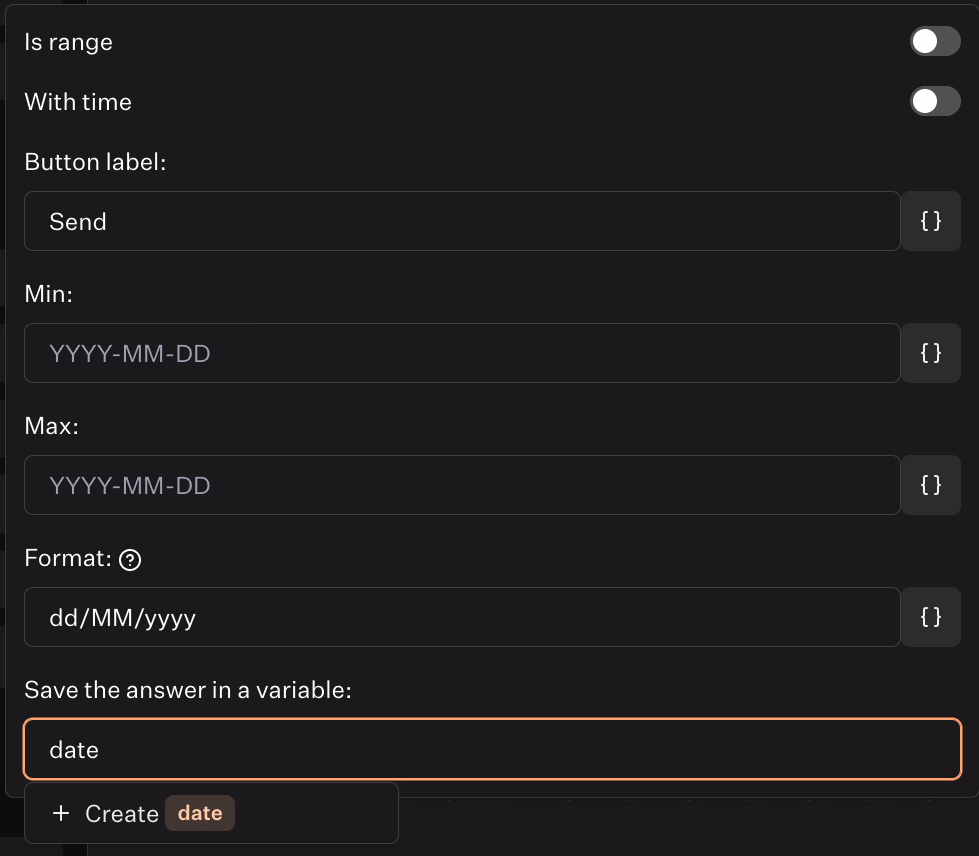979x856 pixels.
Task: Focus the Max date input field
Action: point(462,485)
